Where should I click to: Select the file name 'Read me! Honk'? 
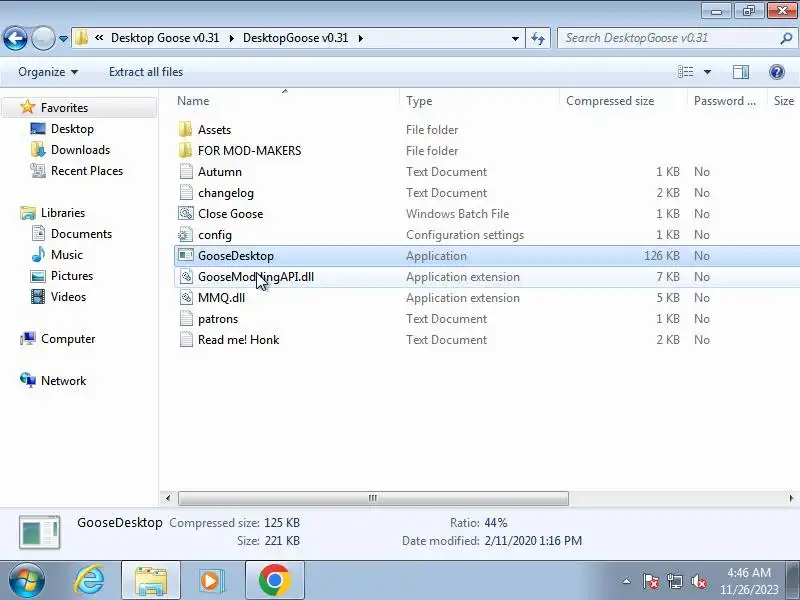point(238,339)
